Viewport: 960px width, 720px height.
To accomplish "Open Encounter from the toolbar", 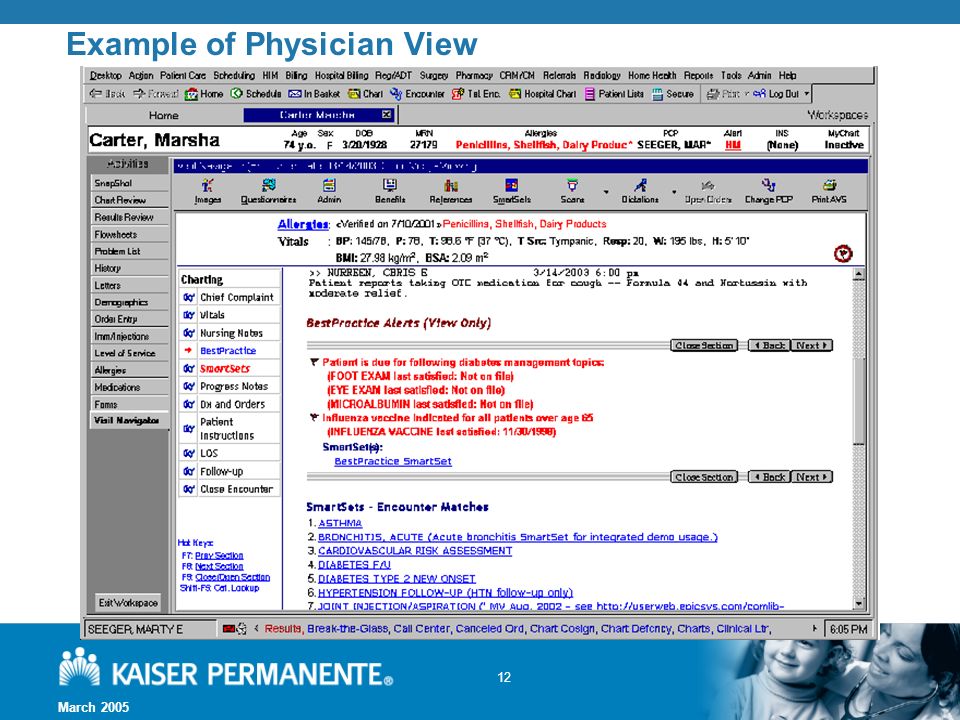I will (x=418, y=94).
